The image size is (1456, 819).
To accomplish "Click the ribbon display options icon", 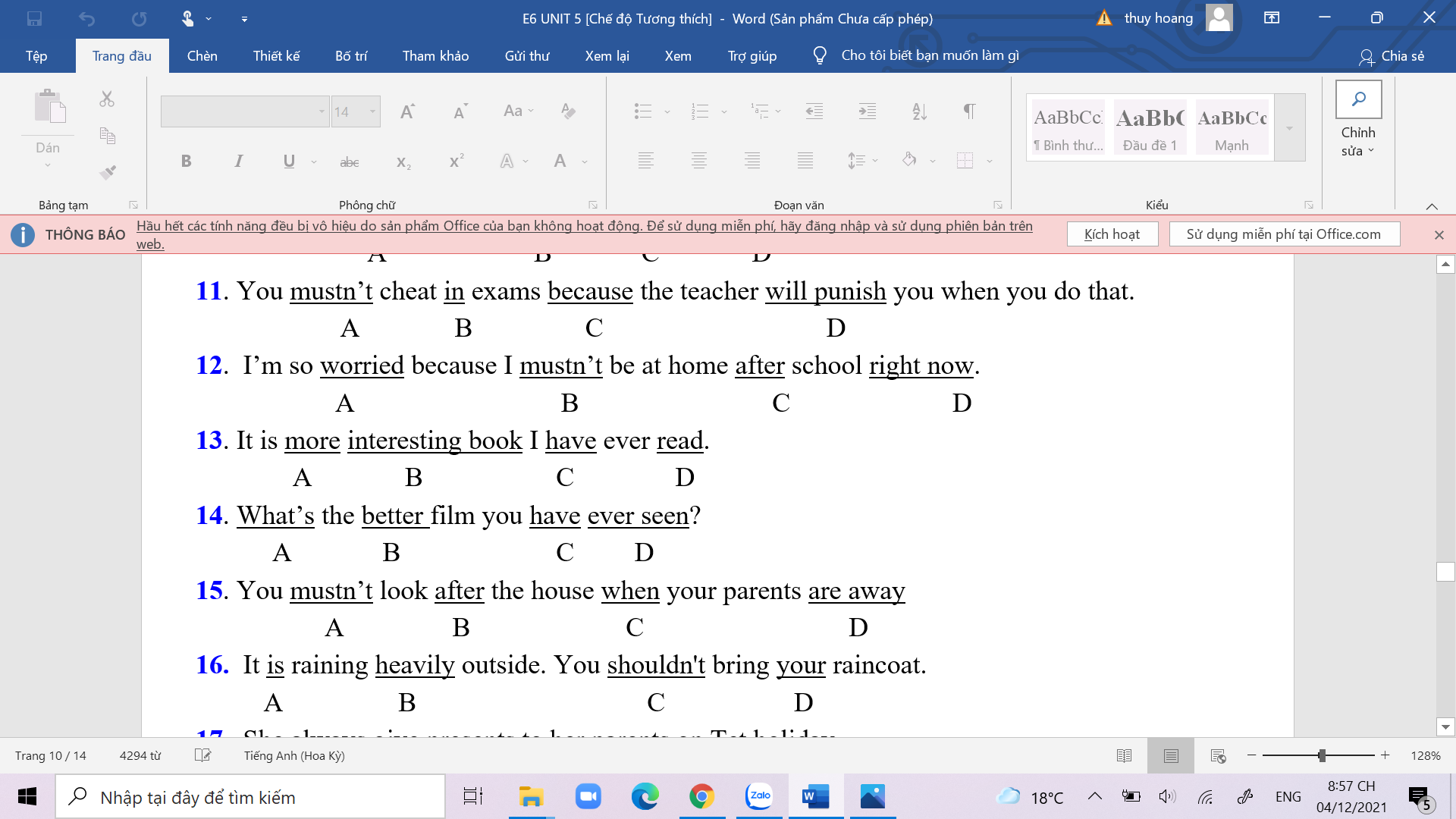I will (x=1272, y=18).
